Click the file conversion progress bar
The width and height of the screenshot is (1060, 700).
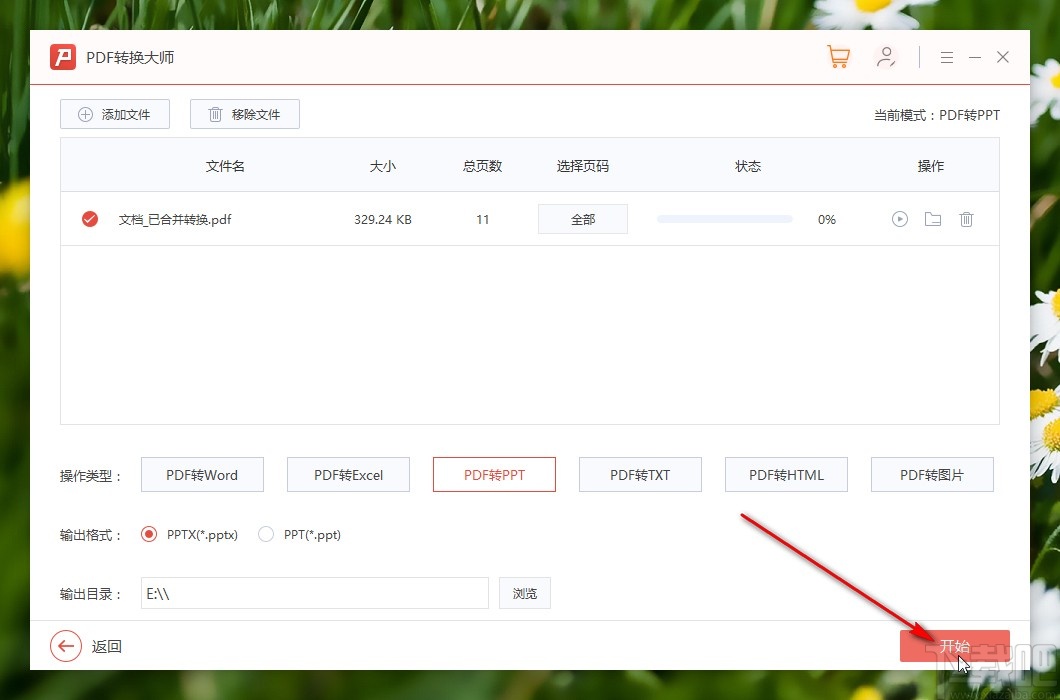pos(724,219)
